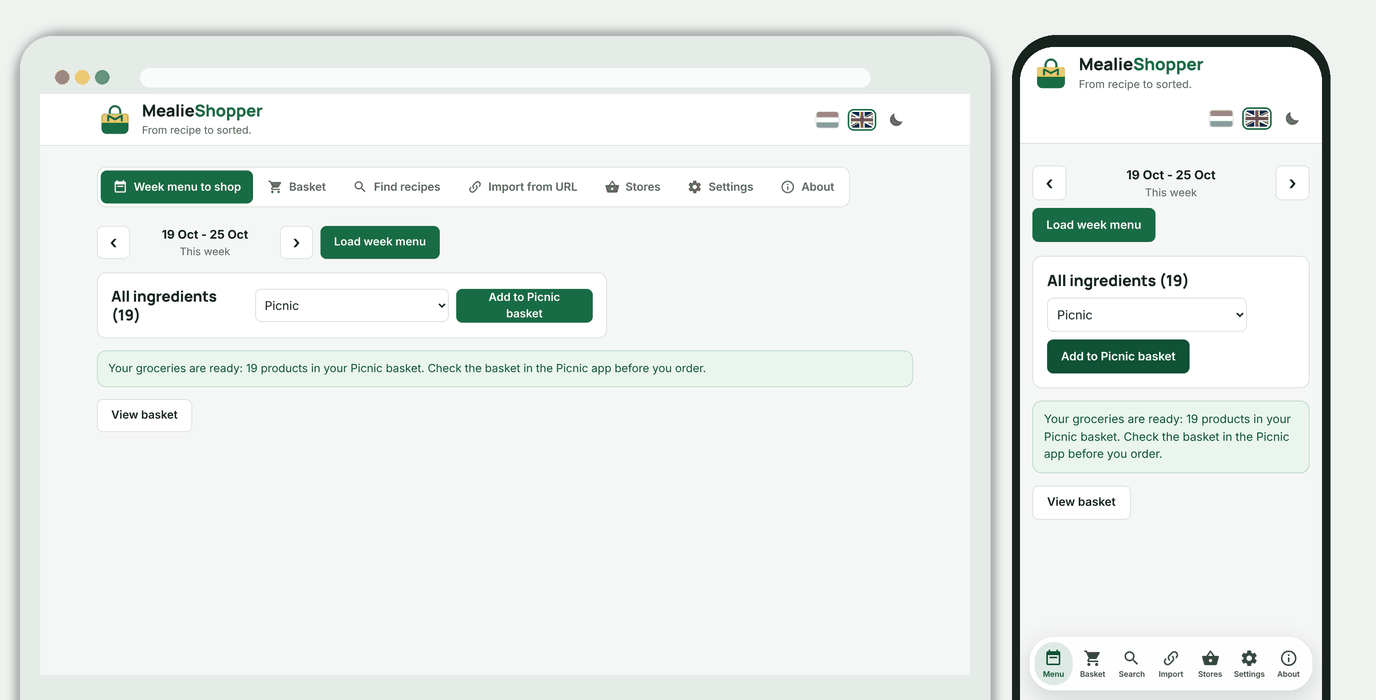Go to previous week in desktop view

click(x=113, y=243)
